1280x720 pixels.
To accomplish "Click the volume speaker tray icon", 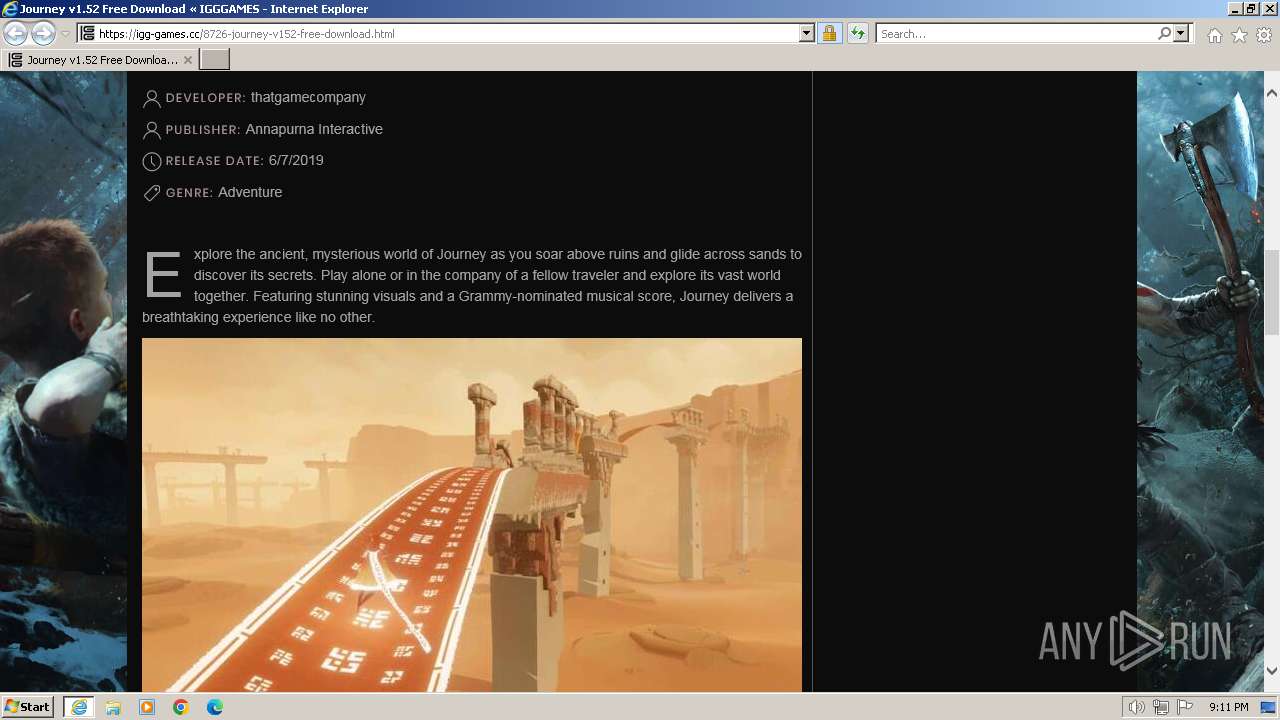I will (x=1137, y=707).
